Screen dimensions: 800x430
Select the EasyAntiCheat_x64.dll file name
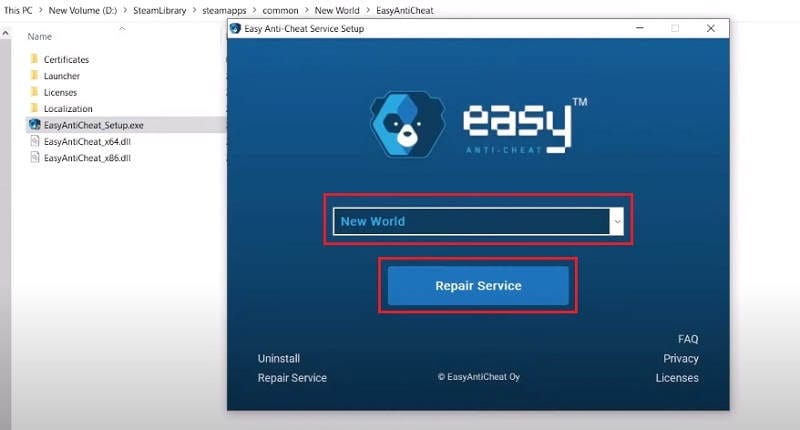87,141
